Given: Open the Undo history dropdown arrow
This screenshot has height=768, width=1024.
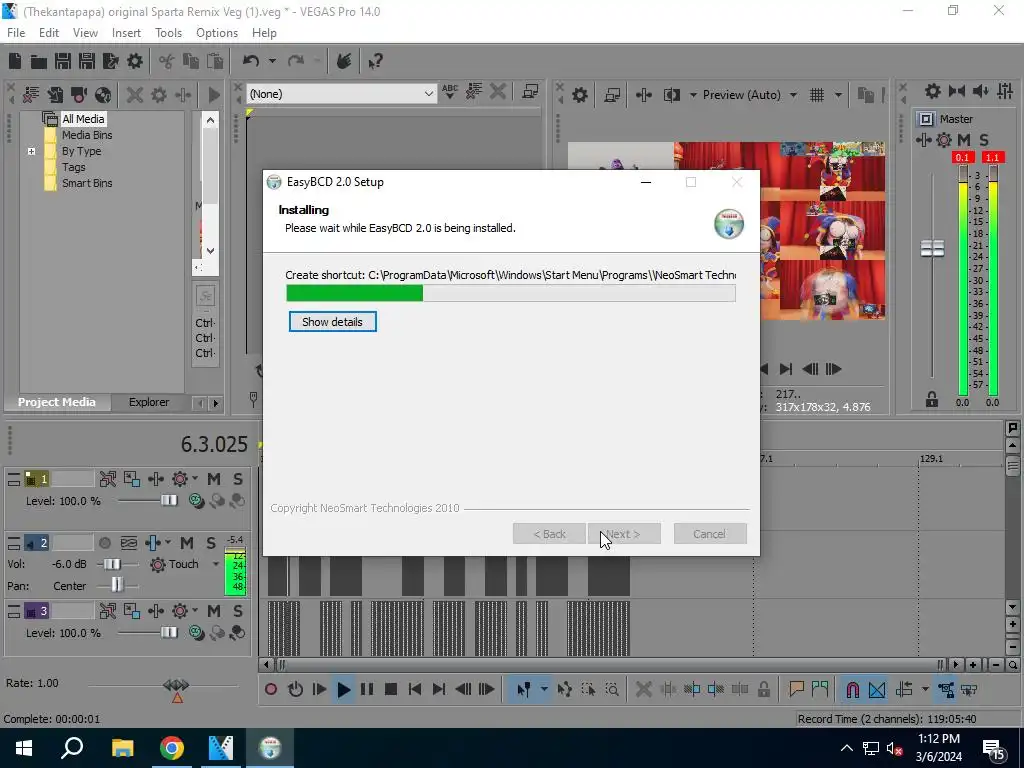Looking at the screenshot, I should (272, 61).
